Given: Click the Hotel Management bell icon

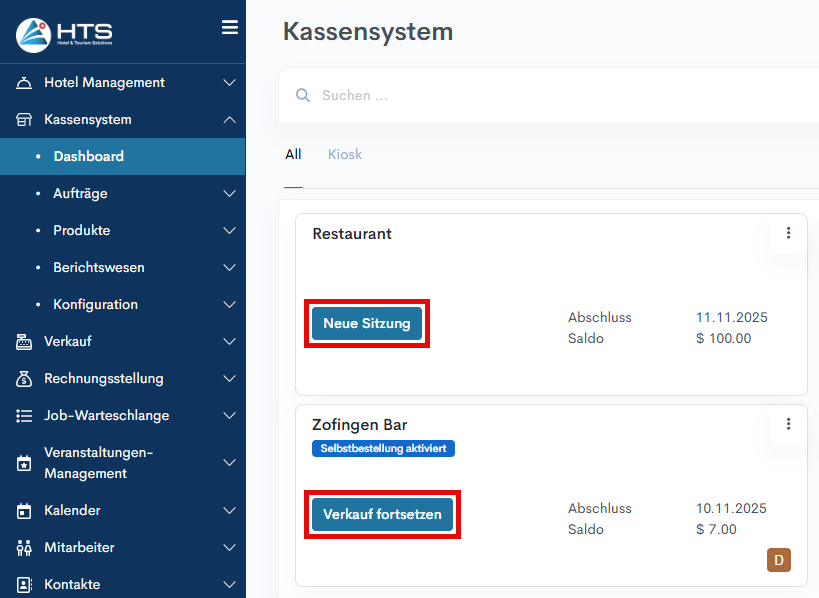Looking at the screenshot, I should [25, 83].
